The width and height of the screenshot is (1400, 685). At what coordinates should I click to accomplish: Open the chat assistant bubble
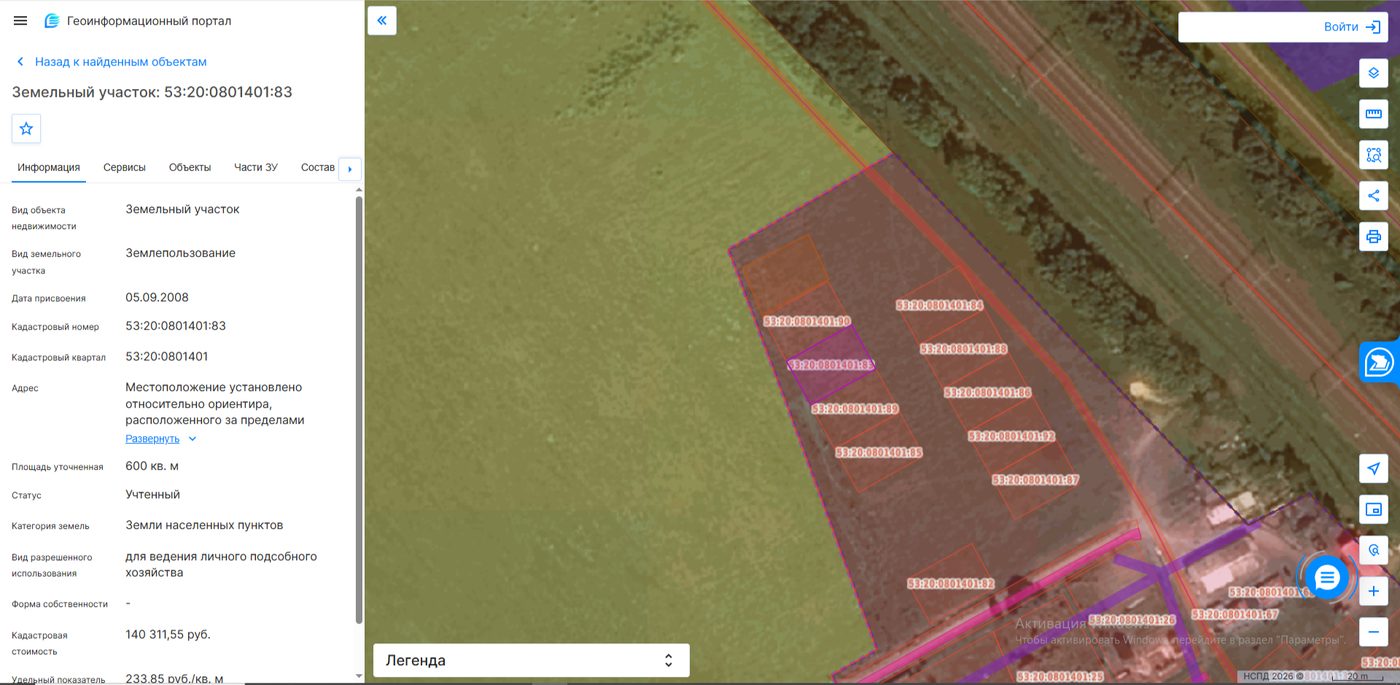[1327, 577]
